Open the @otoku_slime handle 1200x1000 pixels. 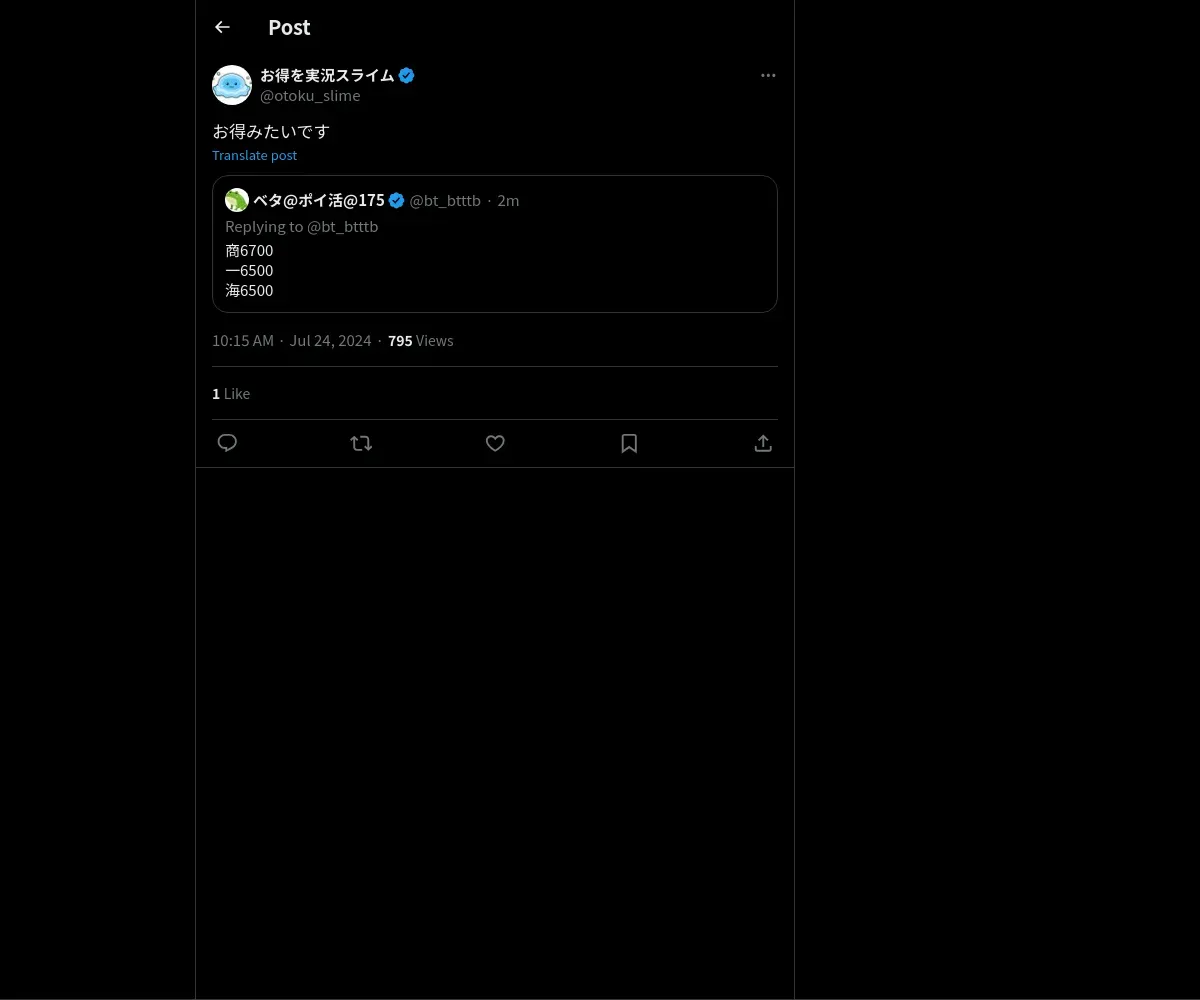(310, 96)
